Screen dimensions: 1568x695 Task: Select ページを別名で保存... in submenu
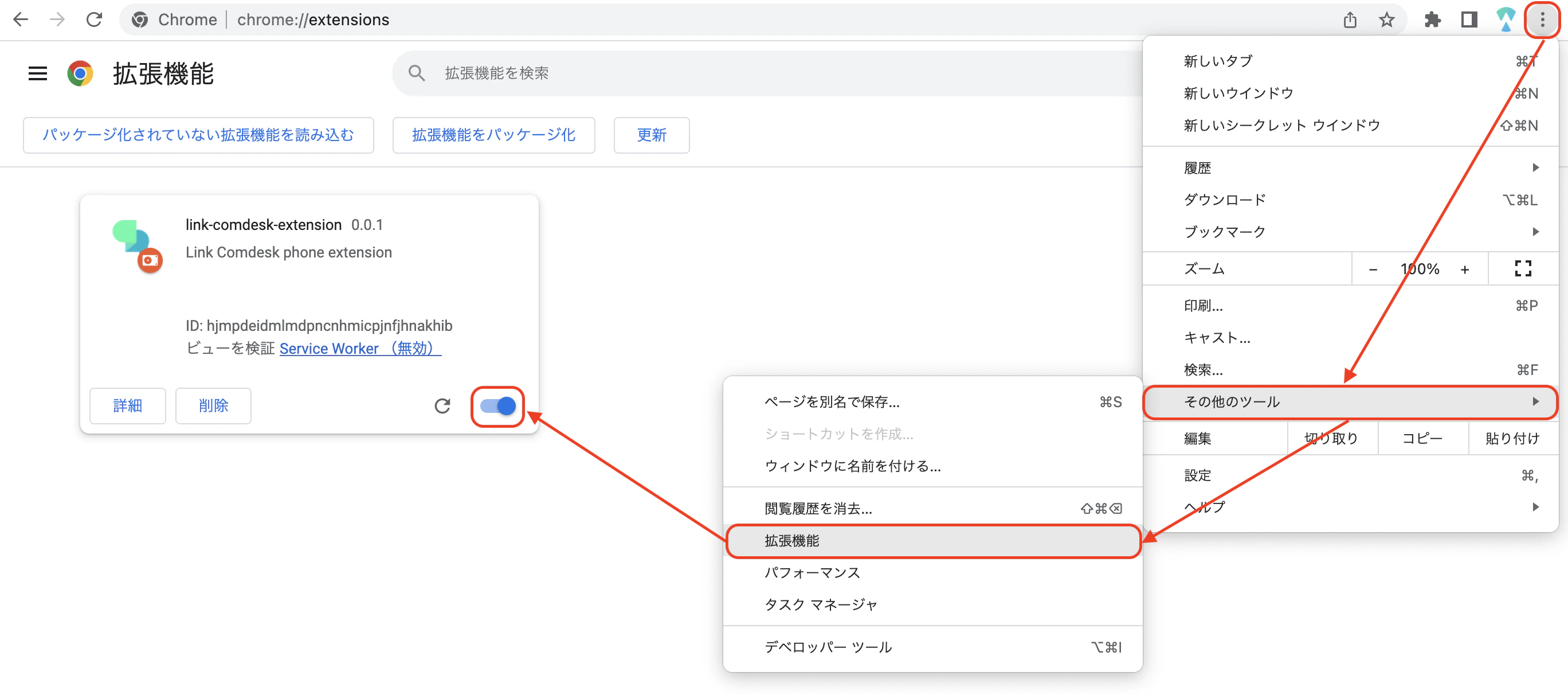point(932,402)
